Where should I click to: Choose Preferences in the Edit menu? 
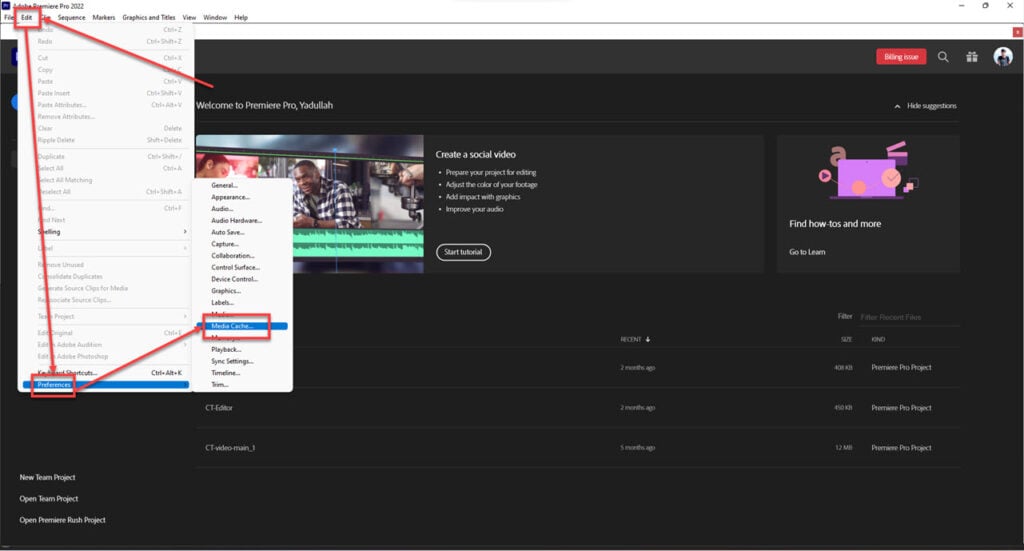point(106,385)
